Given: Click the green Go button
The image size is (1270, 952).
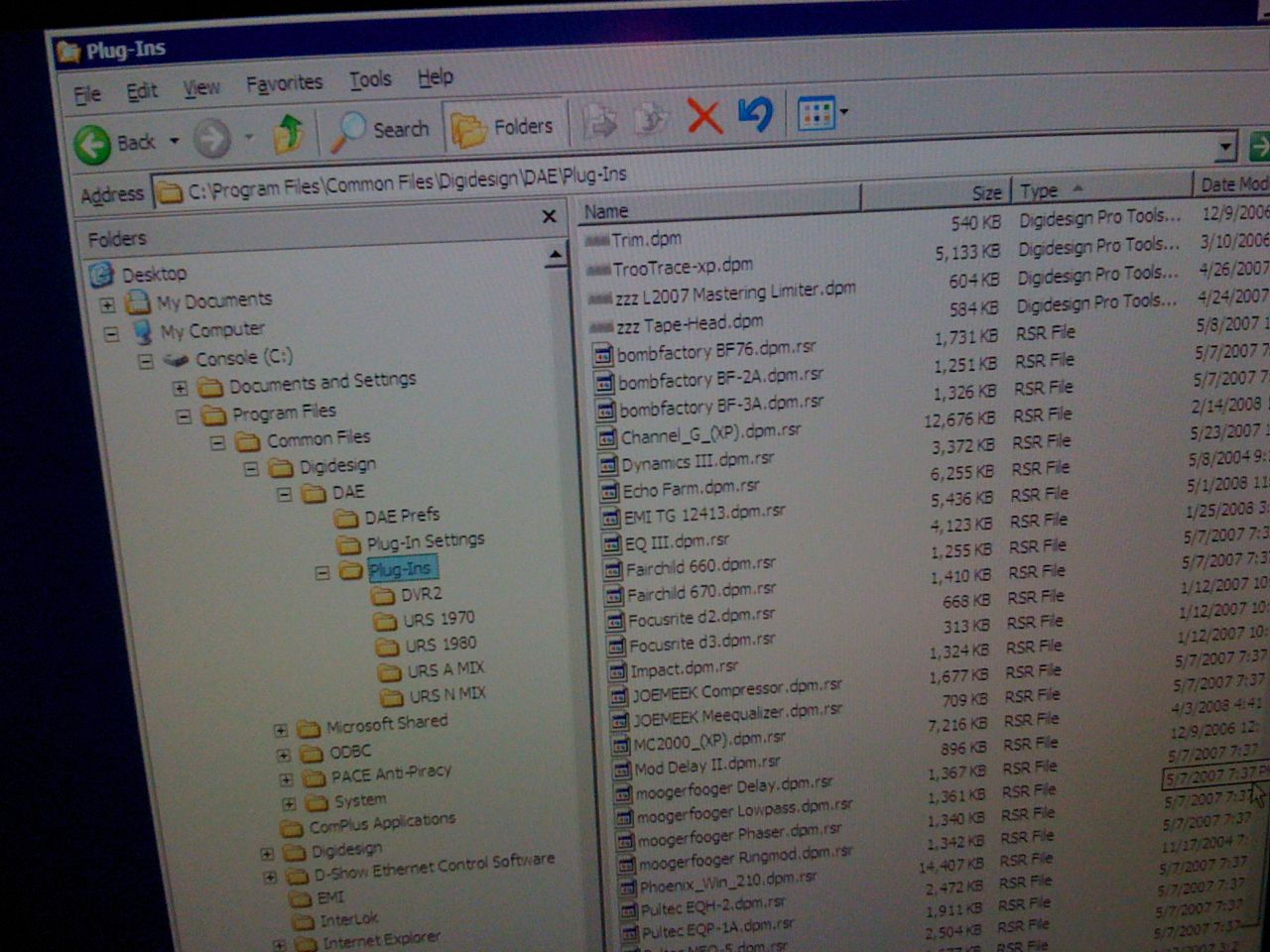Looking at the screenshot, I should click(1259, 147).
